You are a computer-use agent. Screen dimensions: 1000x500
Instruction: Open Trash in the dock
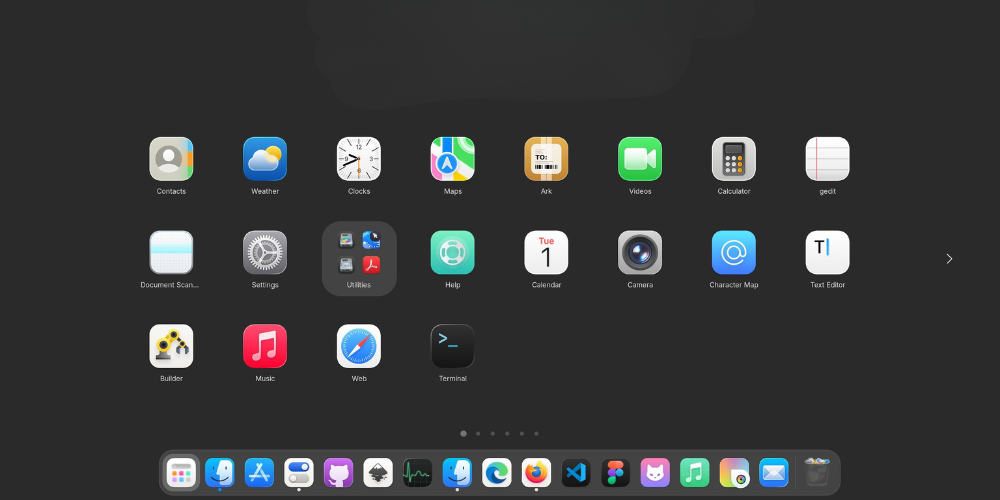[817, 472]
